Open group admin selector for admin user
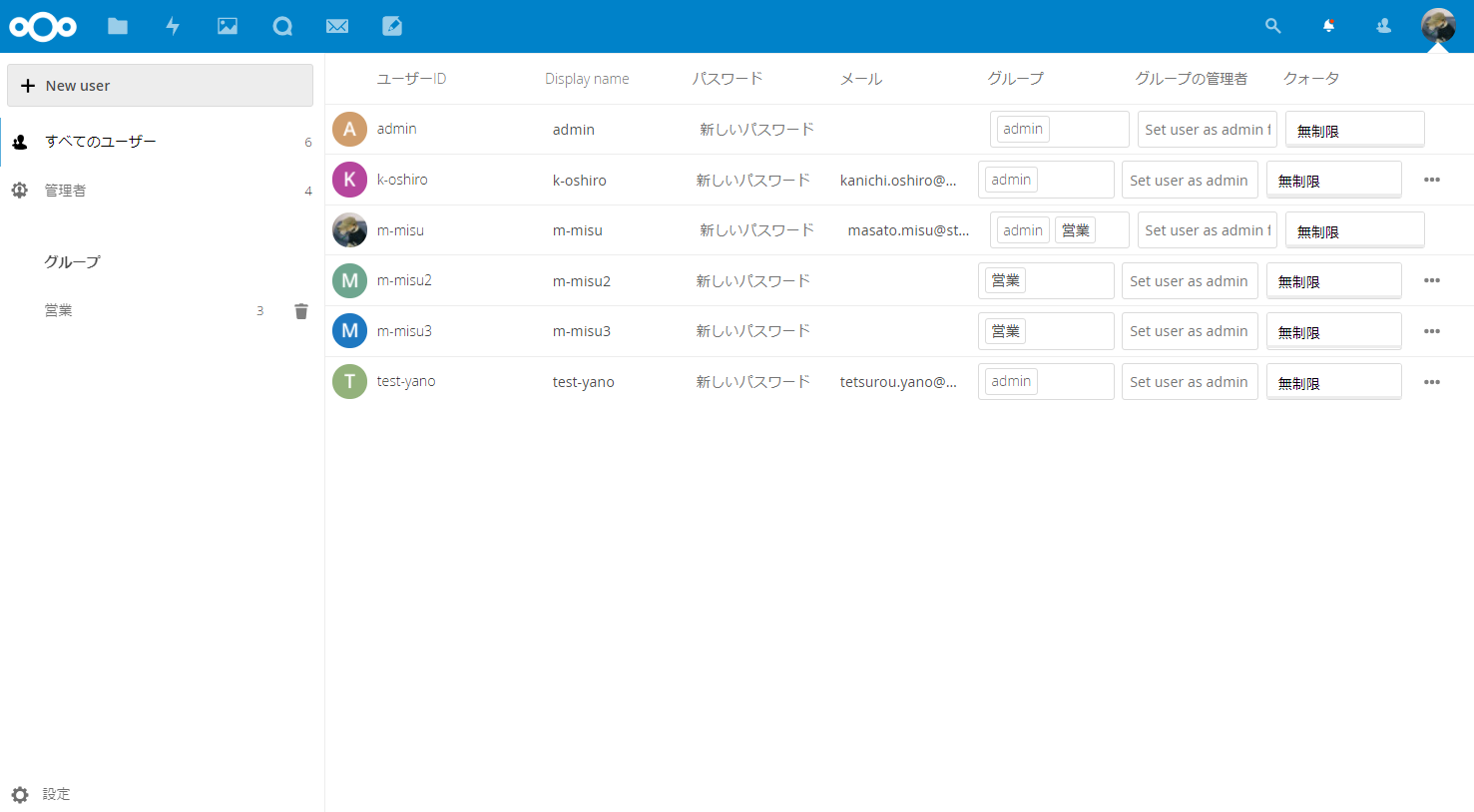This screenshot has width=1474, height=812. coord(1208,130)
